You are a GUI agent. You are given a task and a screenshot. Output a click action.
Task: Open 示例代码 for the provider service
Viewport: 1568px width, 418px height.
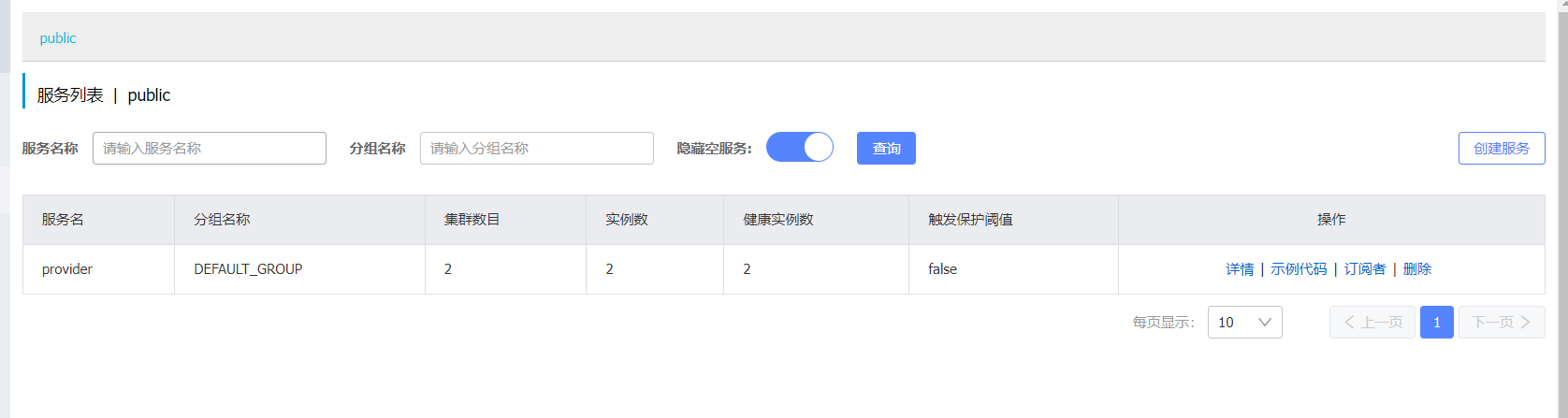[x=1299, y=269]
